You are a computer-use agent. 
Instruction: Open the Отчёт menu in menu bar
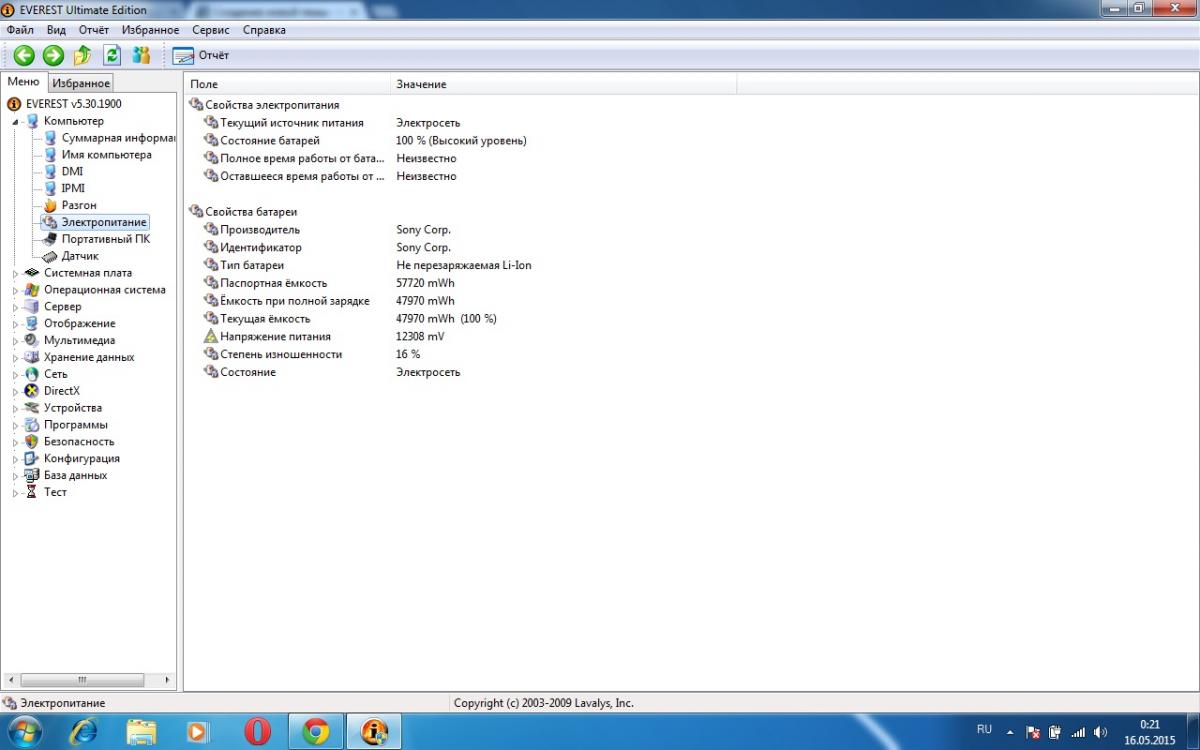[x=94, y=30]
